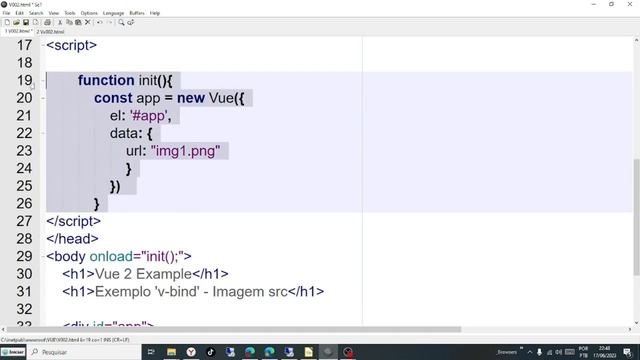
Task: Collapse the fold marker at line 19
Action: [x=43, y=80]
